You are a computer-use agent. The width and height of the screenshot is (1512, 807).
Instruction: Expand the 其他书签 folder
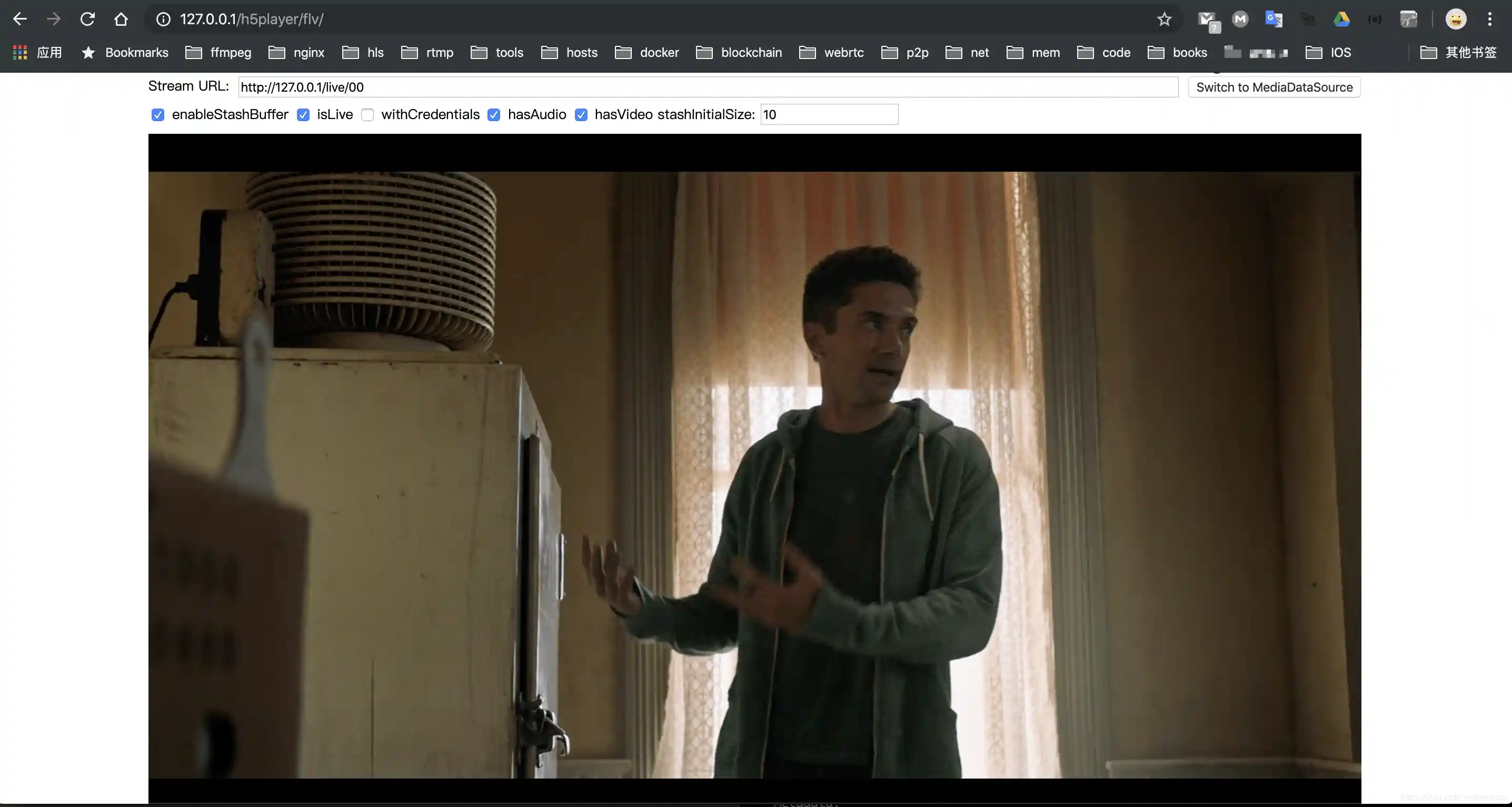click(1458, 52)
